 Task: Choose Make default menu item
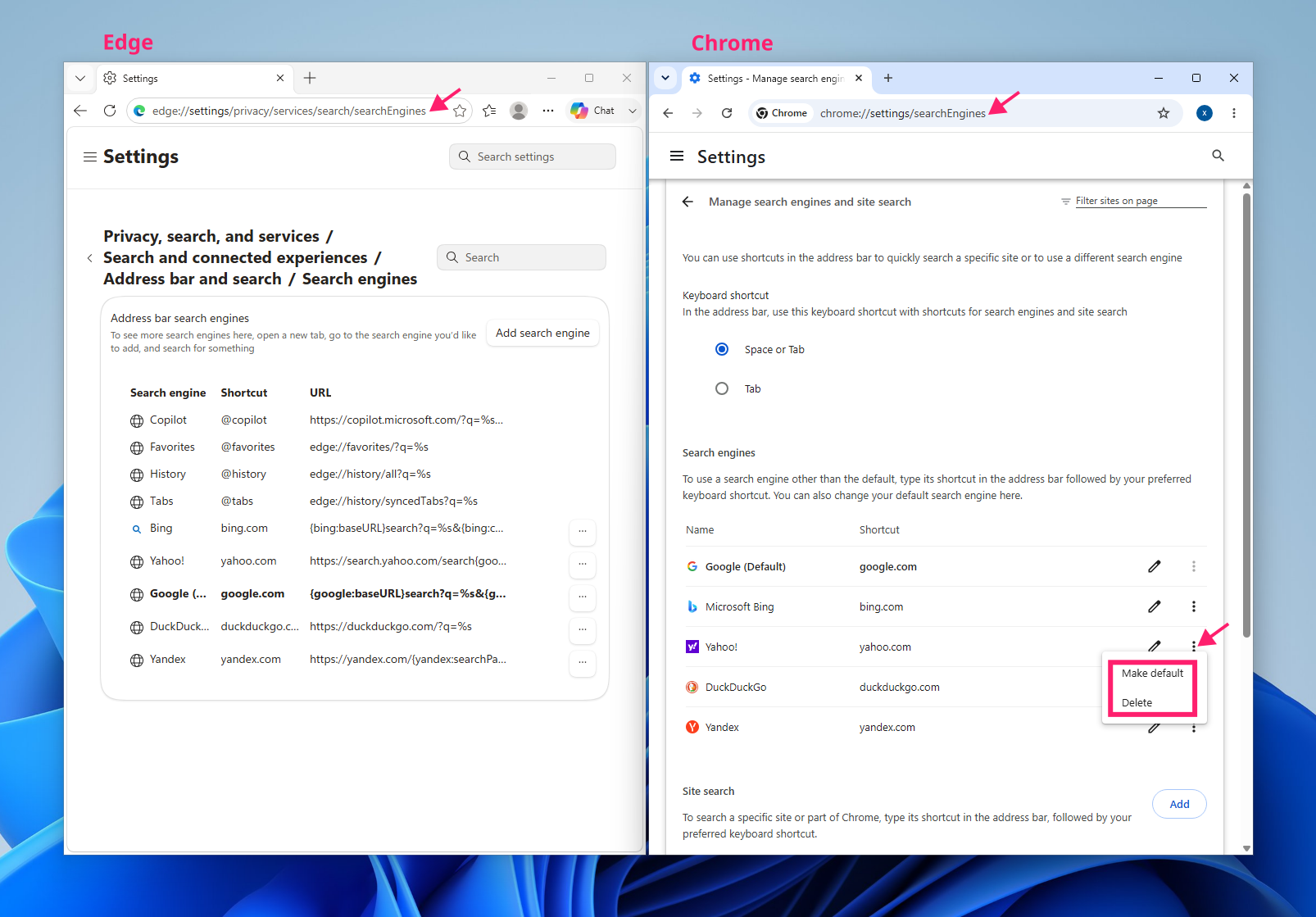click(x=1152, y=673)
